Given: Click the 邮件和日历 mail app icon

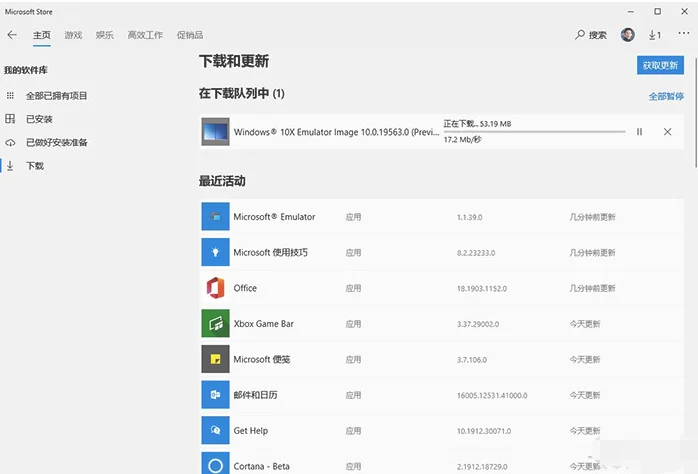Looking at the screenshot, I should pos(215,395).
